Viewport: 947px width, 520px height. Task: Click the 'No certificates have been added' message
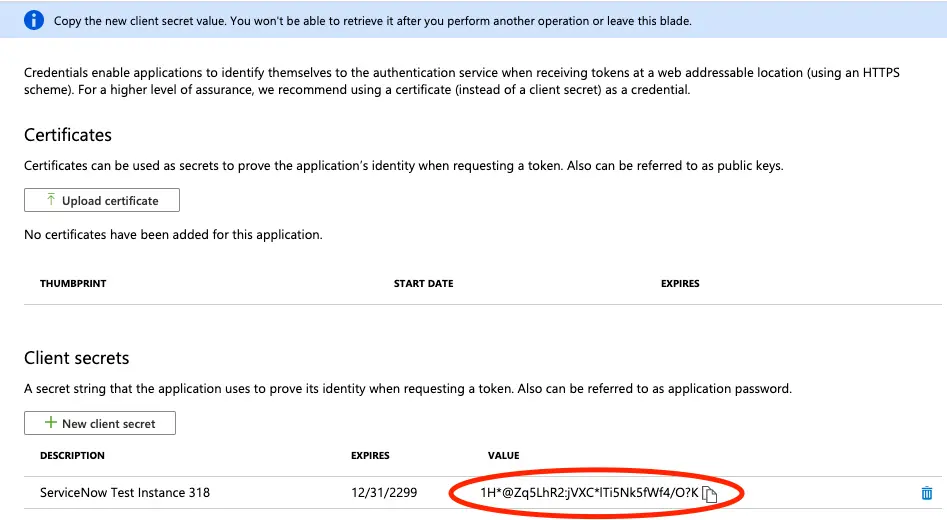coord(173,235)
